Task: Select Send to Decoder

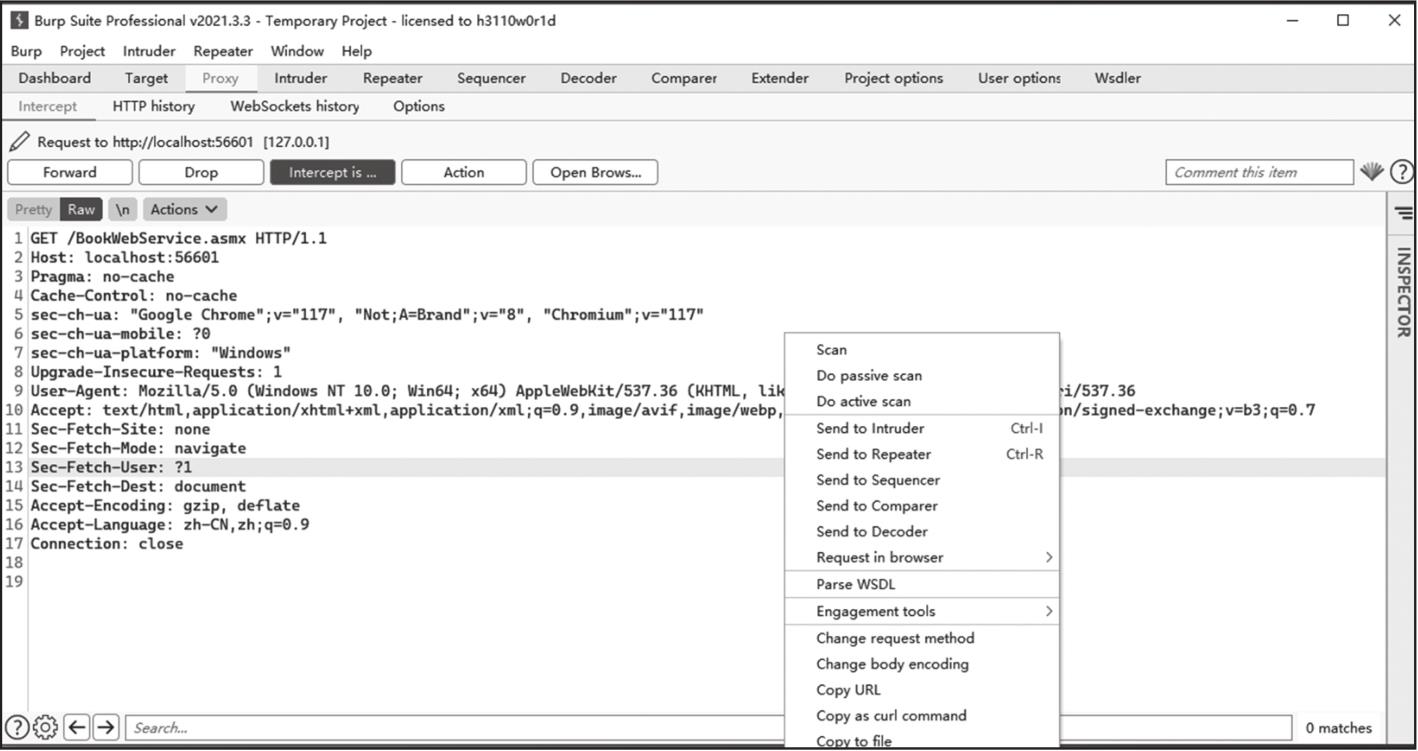Action: (x=921, y=532)
